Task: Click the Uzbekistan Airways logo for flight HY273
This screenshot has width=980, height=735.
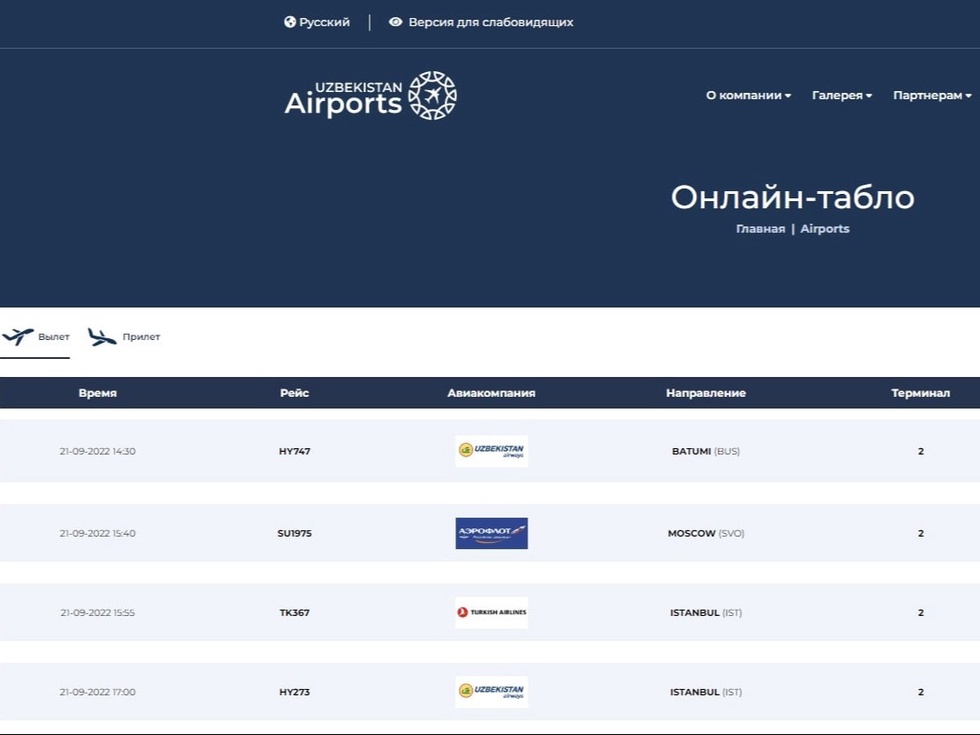Action: 491,692
